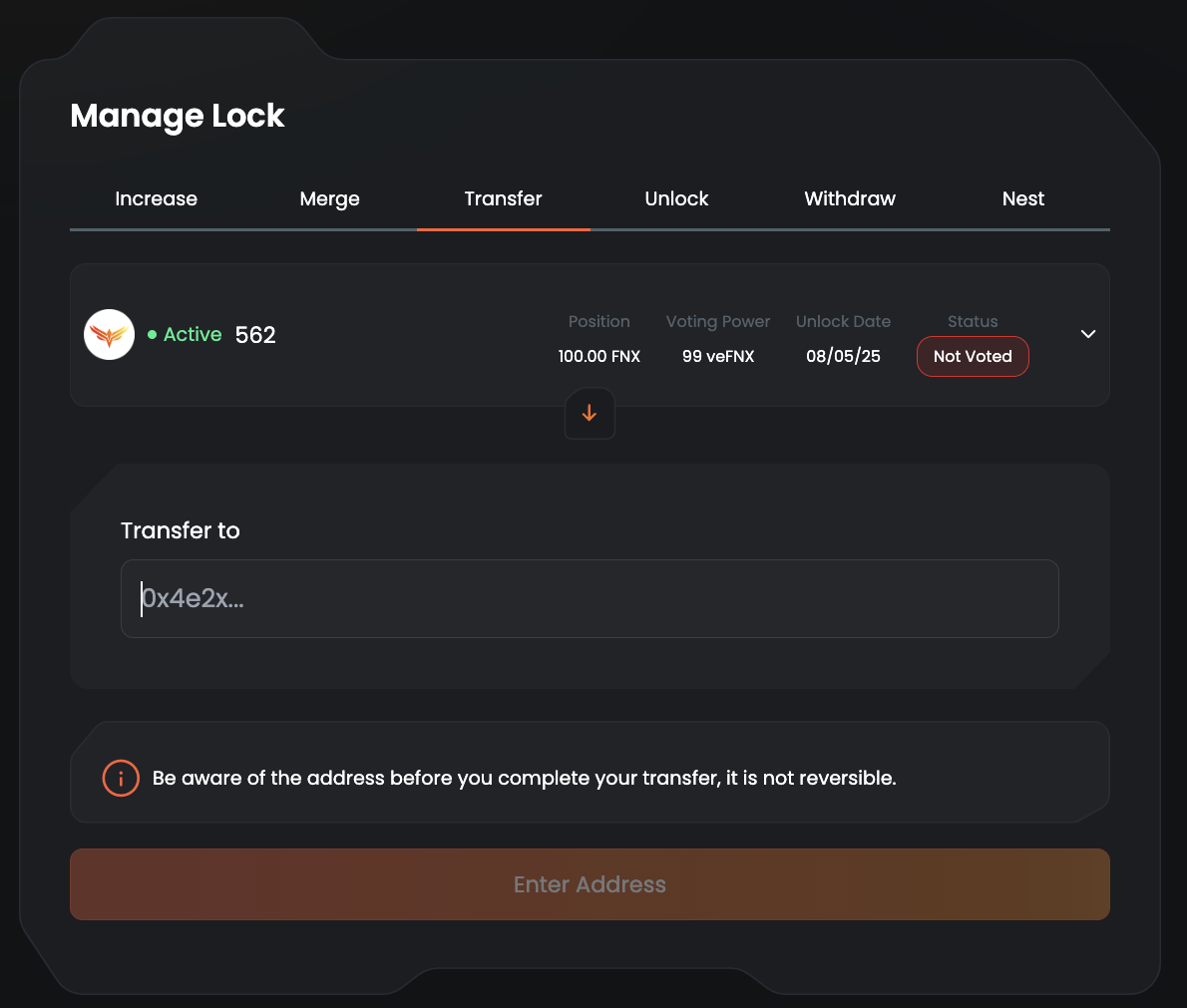Viewport: 1187px width, 1008px height.
Task: Switch to the Nest tab
Action: click(x=1022, y=198)
